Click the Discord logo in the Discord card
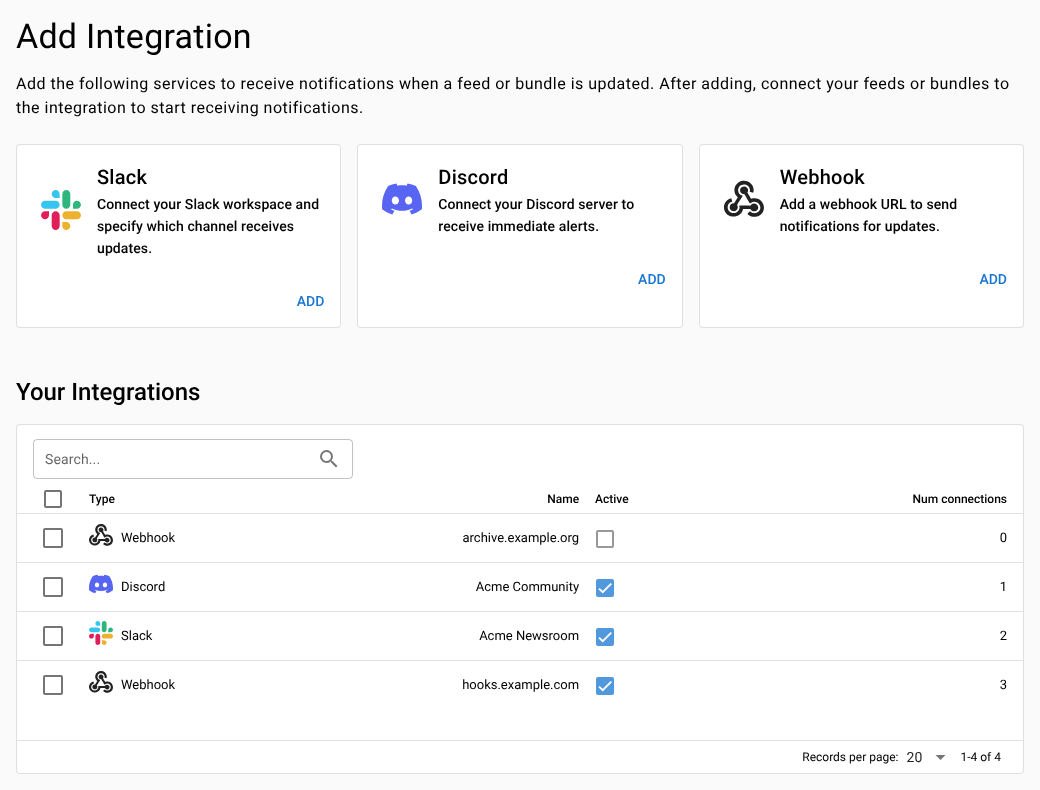 click(402, 199)
